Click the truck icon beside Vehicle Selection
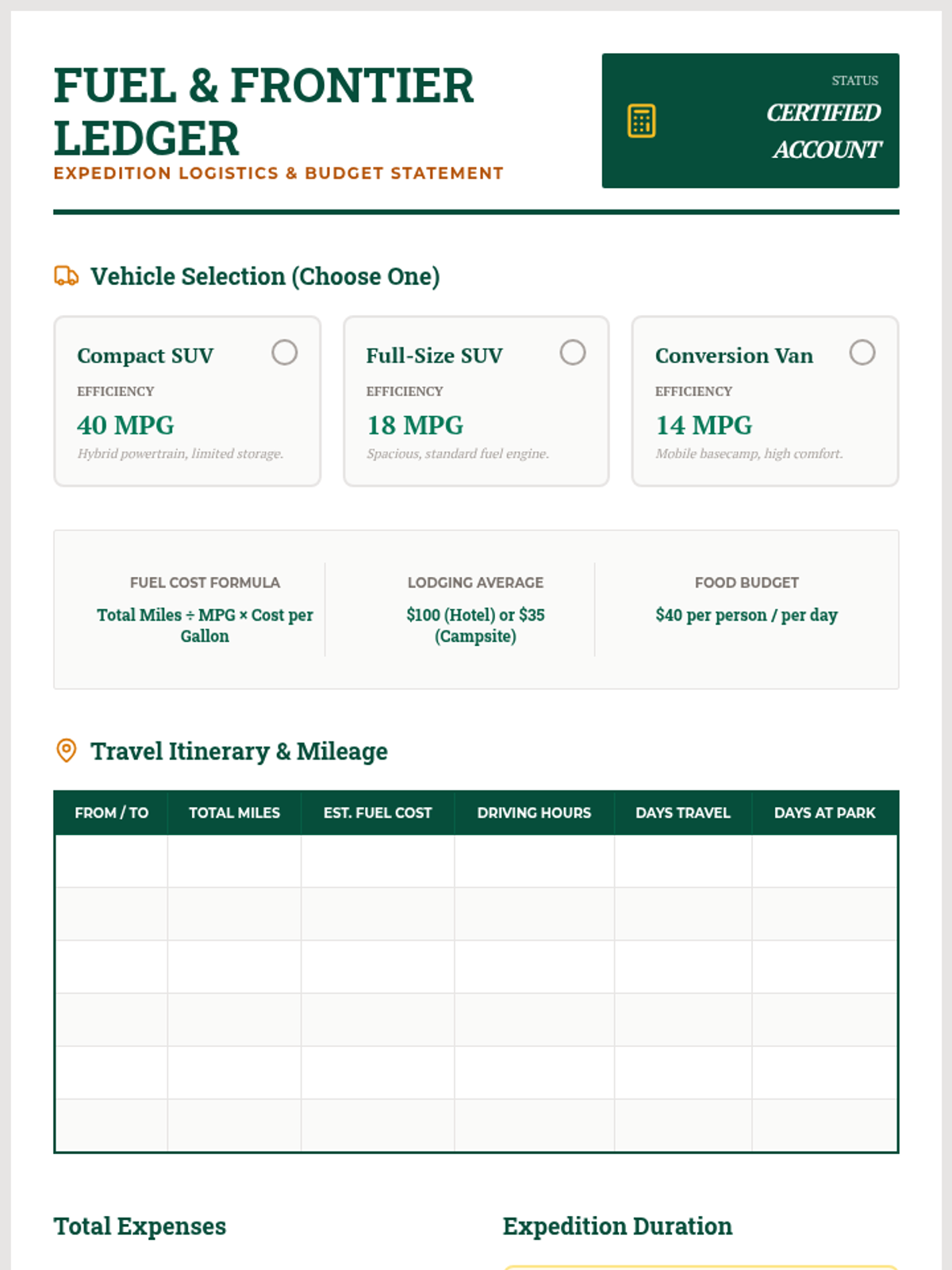Image resolution: width=952 pixels, height=1270 pixels. (x=66, y=276)
